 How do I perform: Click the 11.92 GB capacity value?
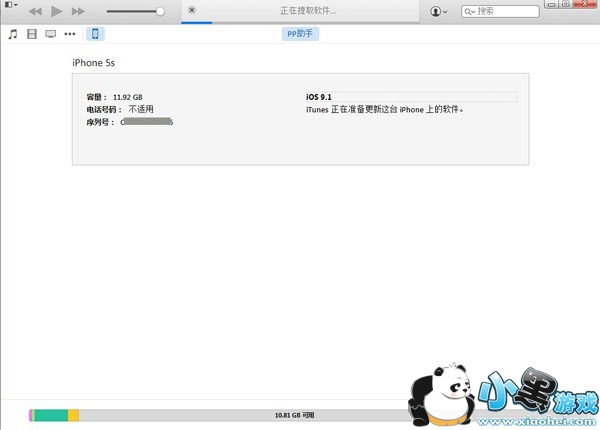(x=128, y=97)
